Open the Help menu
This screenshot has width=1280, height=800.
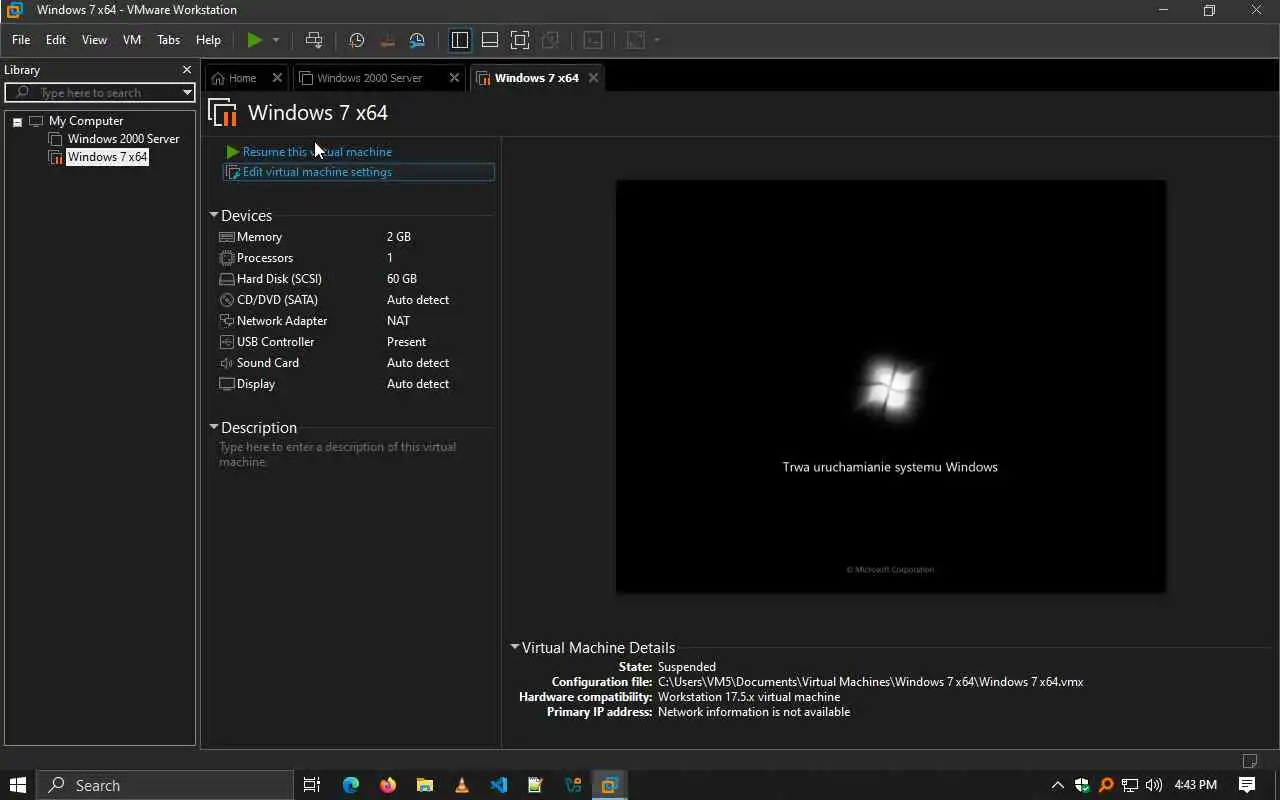click(208, 40)
